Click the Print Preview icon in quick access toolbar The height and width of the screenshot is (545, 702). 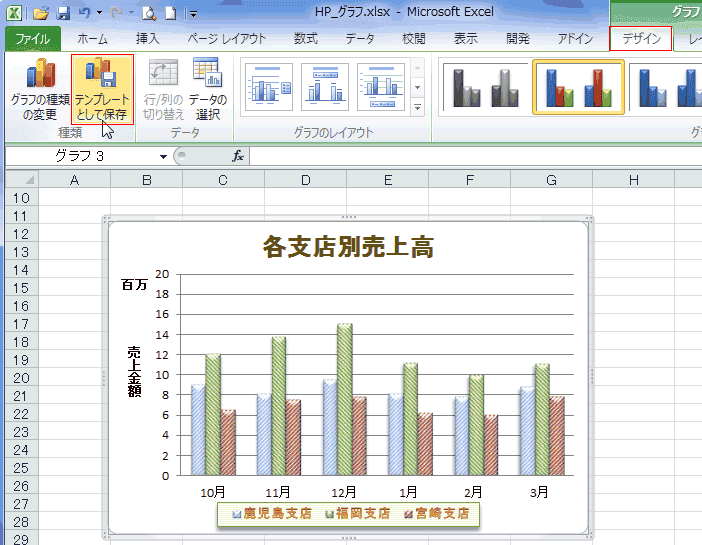[149, 13]
